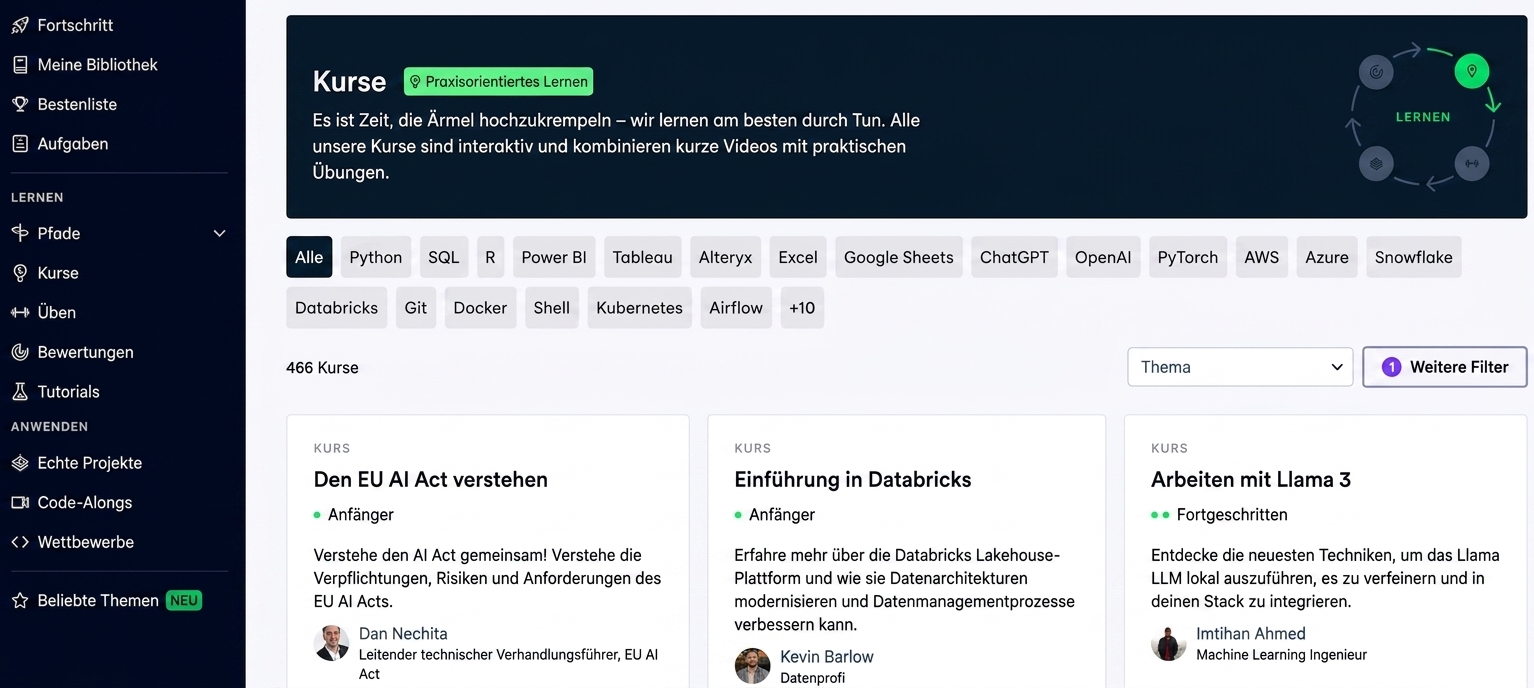This screenshot has width=1534, height=688.
Task: Filter courses by PyTorch
Action: 1188,257
